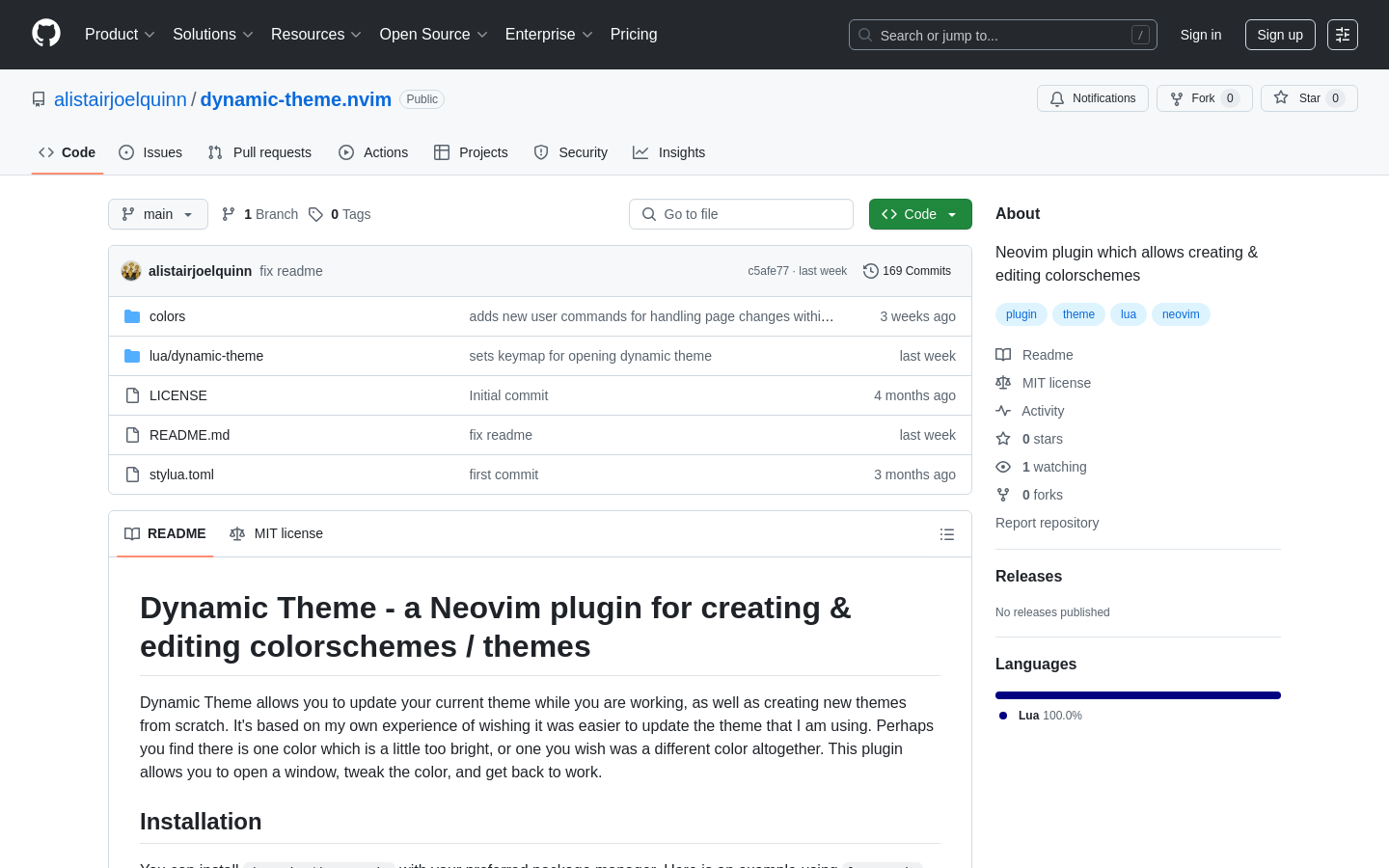Image resolution: width=1389 pixels, height=868 pixels.
Task: Click the bell Notifications button
Action: [x=1093, y=98]
